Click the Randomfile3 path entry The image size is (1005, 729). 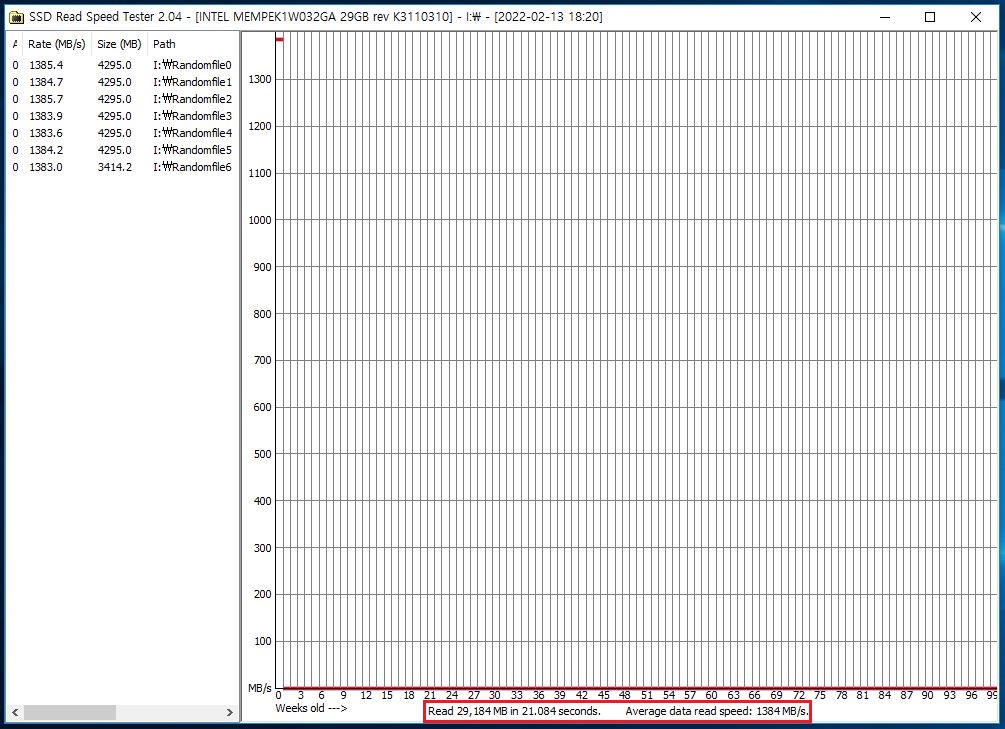tap(192, 116)
